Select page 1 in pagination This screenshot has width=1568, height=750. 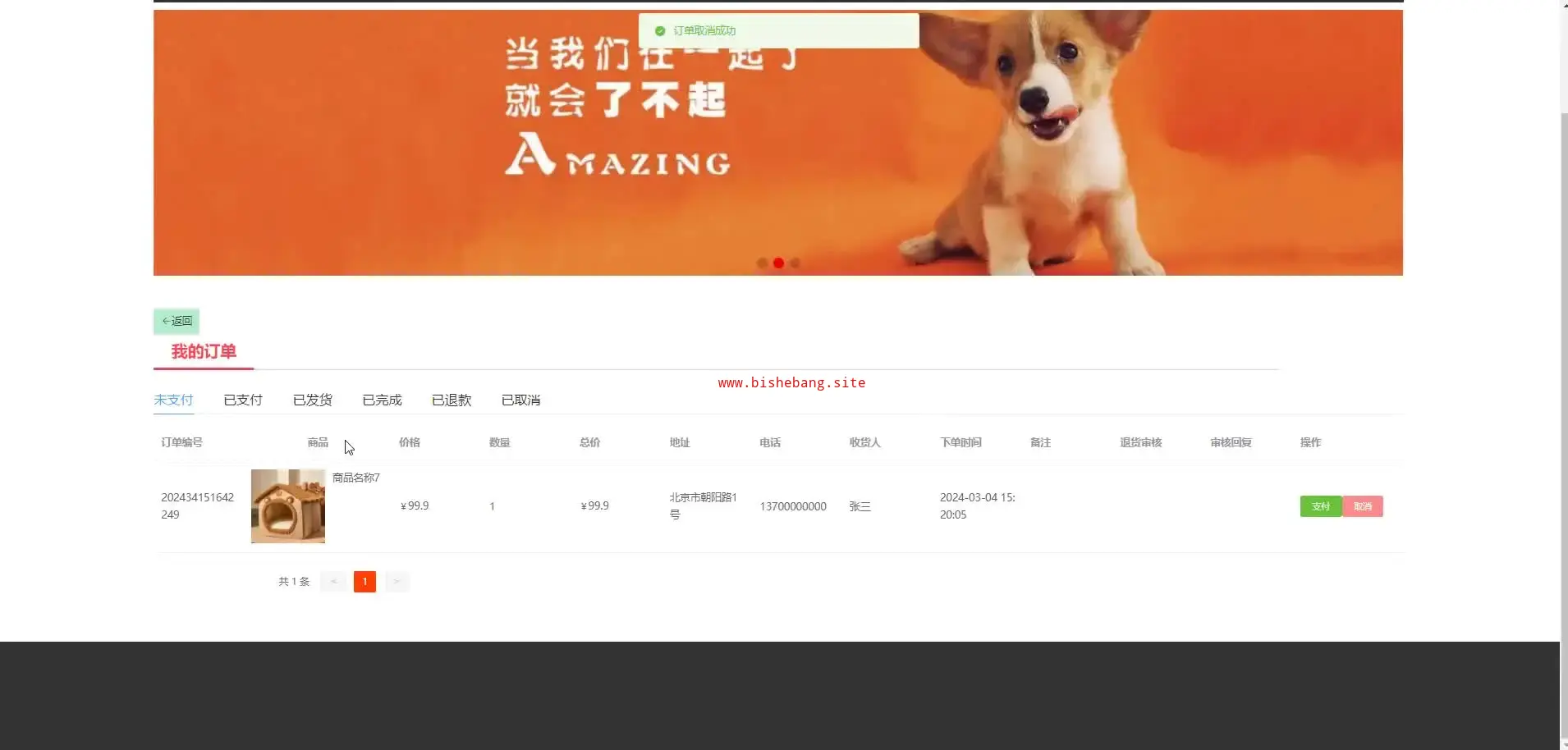(364, 582)
